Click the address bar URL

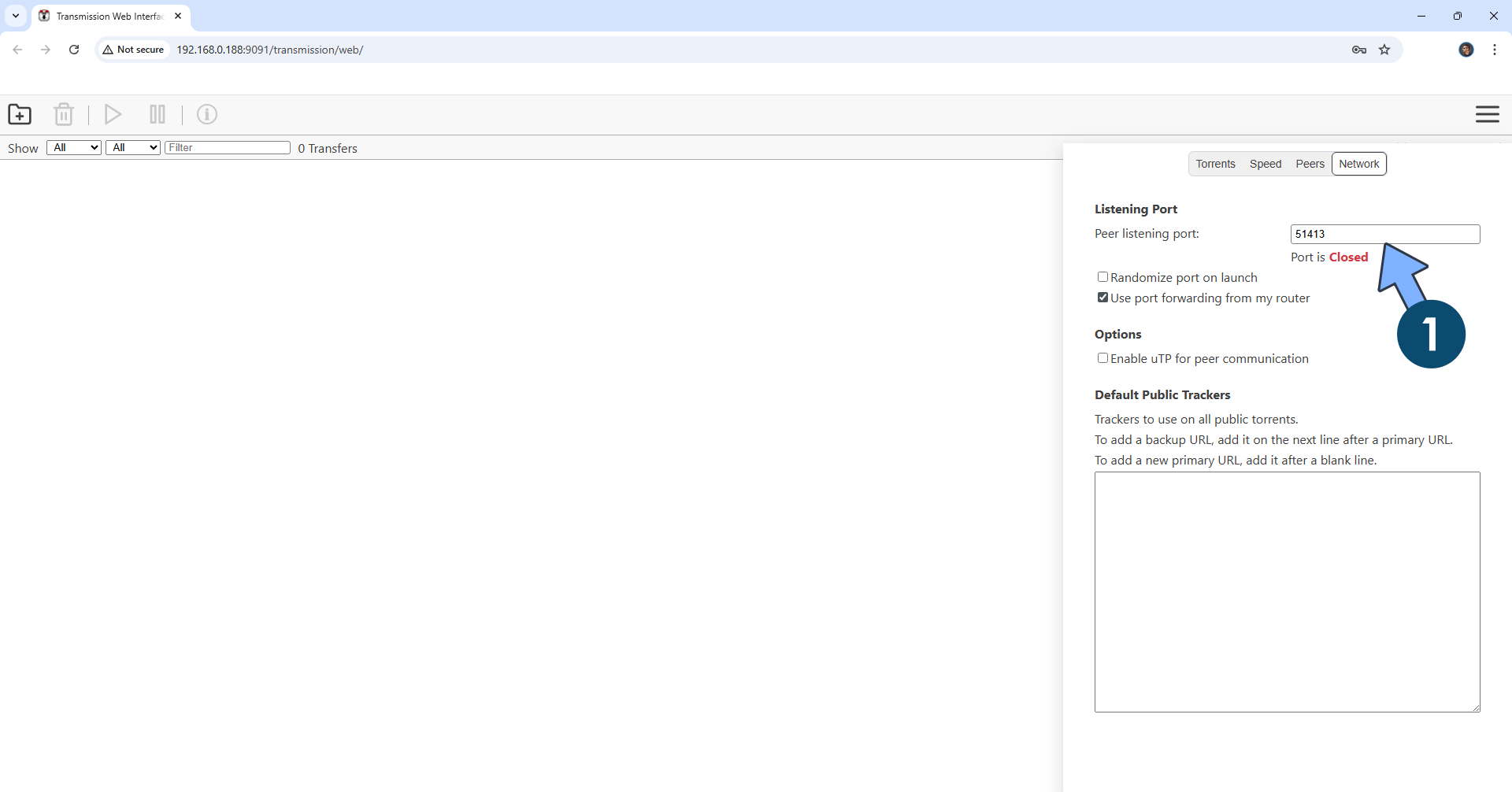point(269,50)
